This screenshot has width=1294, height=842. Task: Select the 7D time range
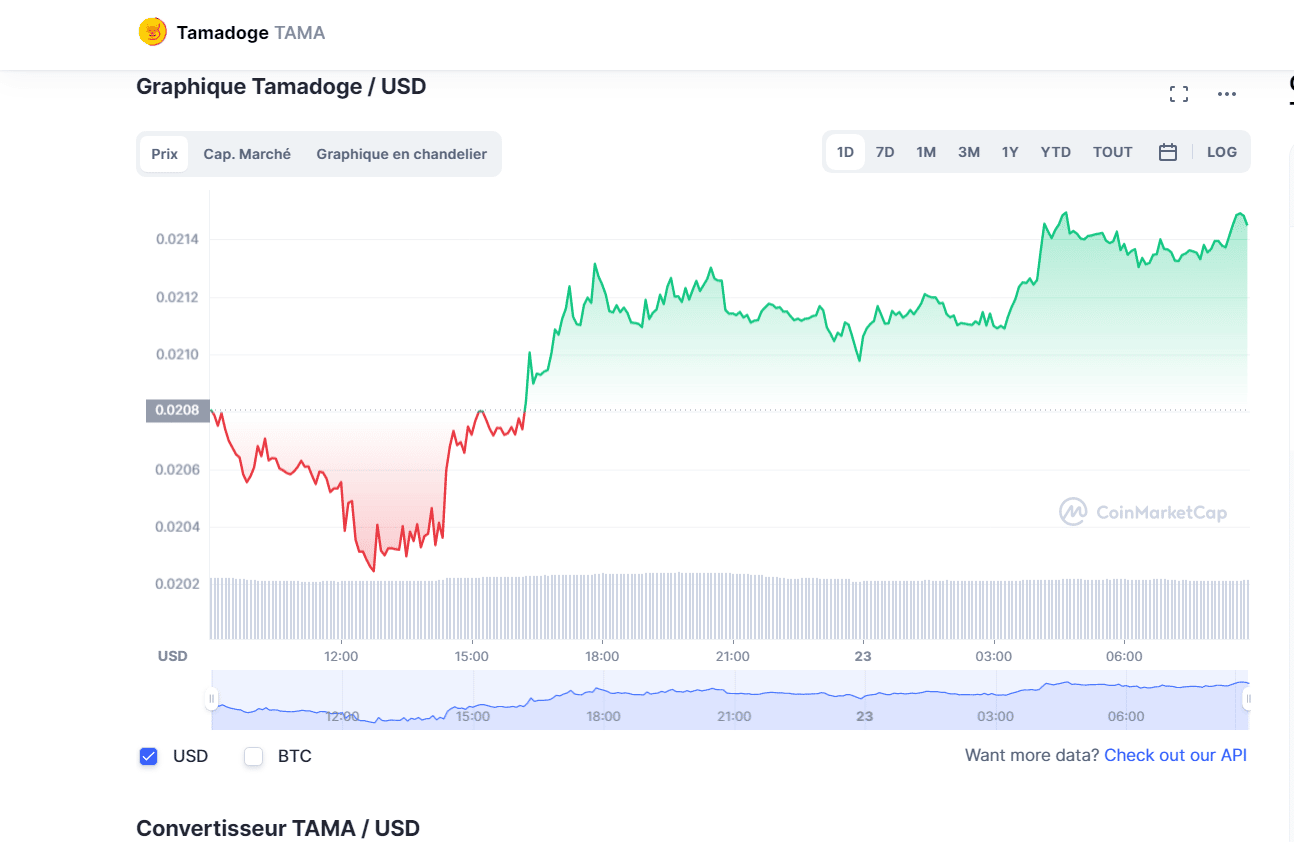click(x=885, y=152)
